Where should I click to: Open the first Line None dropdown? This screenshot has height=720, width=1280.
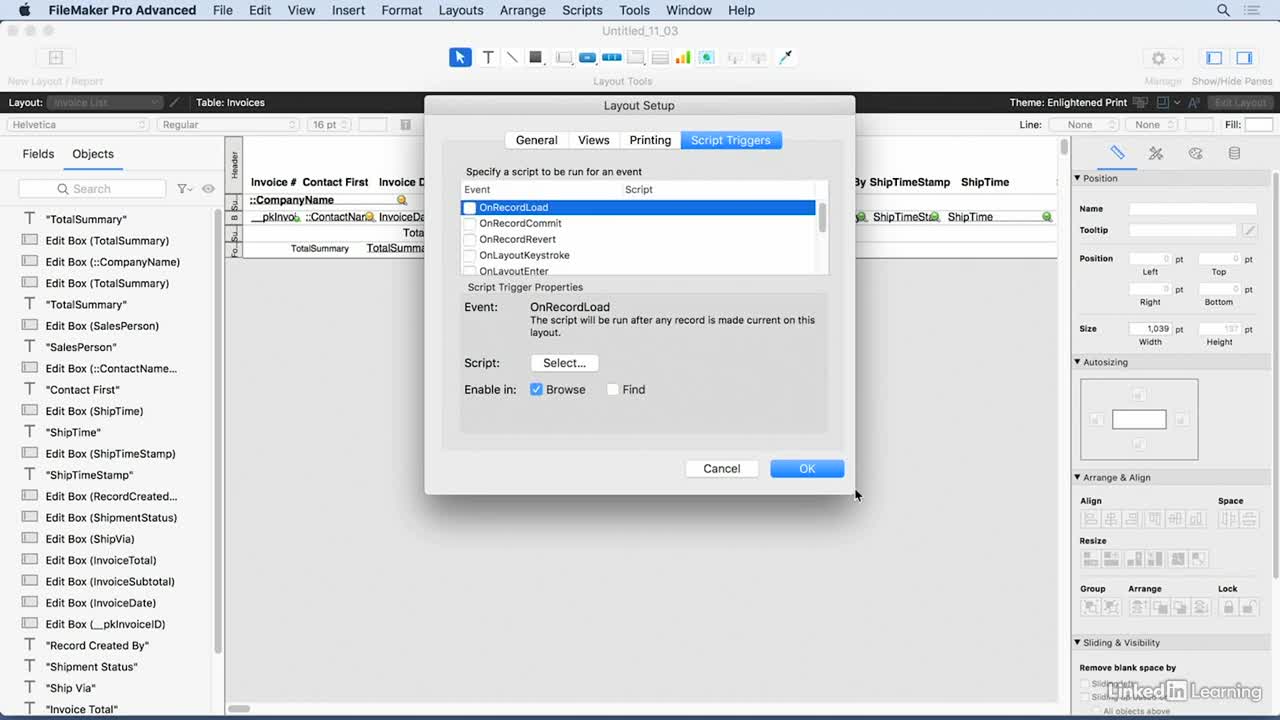(x=1086, y=125)
